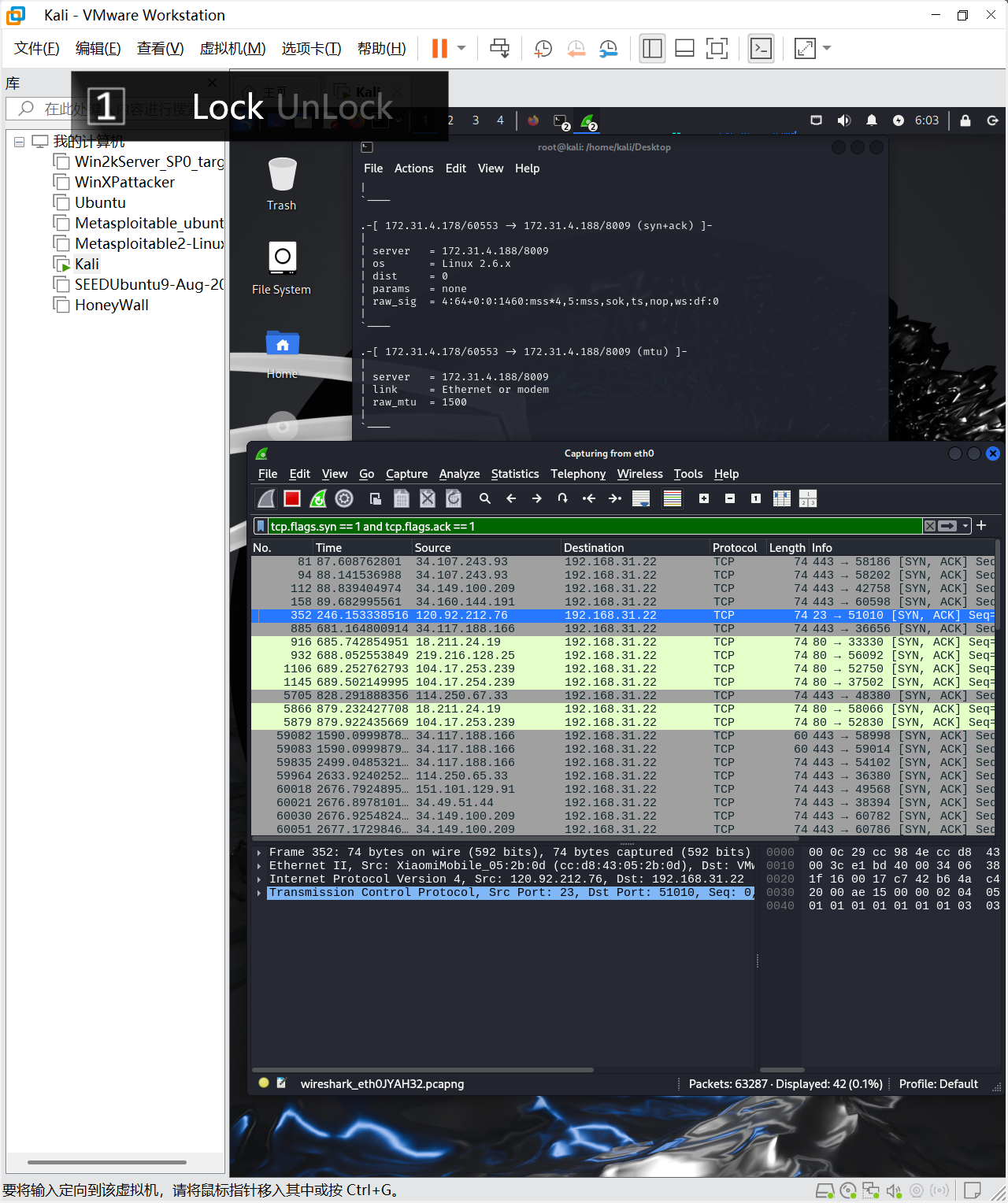This screenshot has height=1203, width=1008.
Task: Toggle VMware library sidebar view
Action: 652,49
